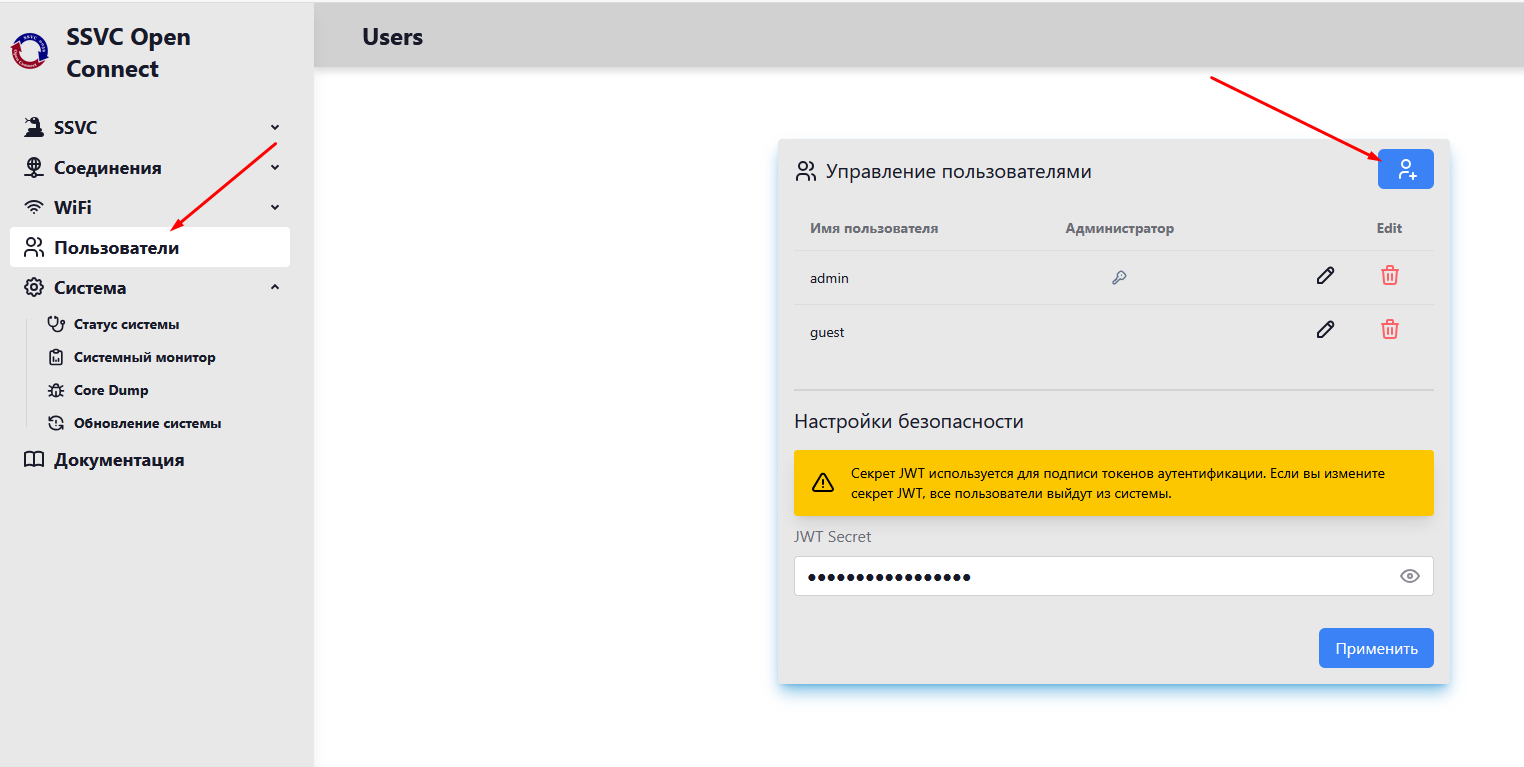Screen dimensions: 1524x767
Task: Click into the JWT Secret input field
Action: pos(1090,577)
